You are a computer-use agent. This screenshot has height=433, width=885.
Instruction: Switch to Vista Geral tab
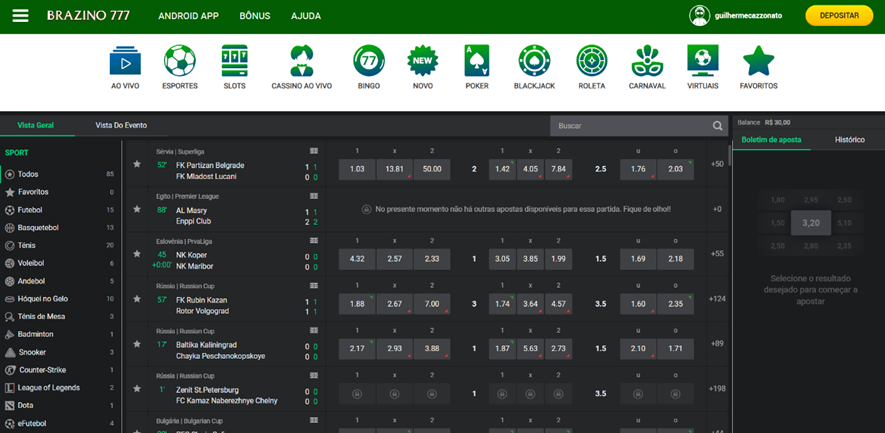pos(36,125)
